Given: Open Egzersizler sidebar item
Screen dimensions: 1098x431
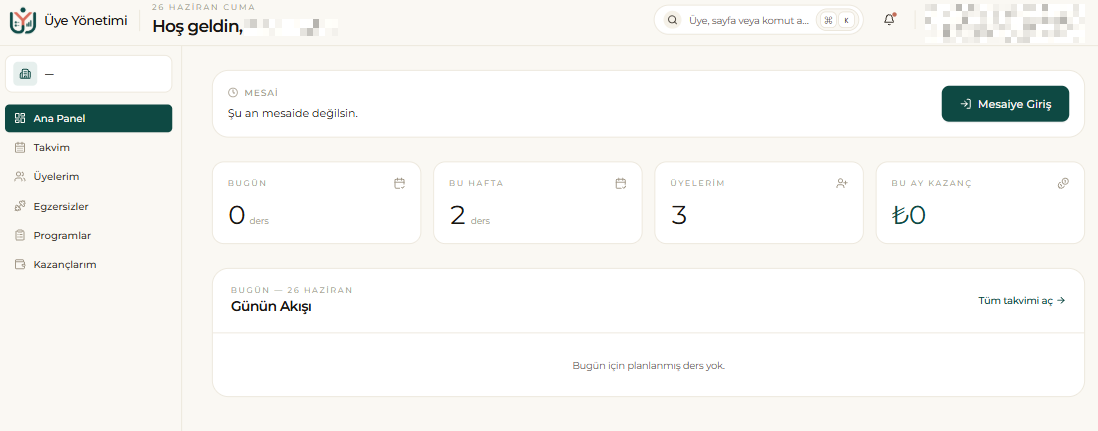Looking at the screenshot, I should tap(88, 207).
